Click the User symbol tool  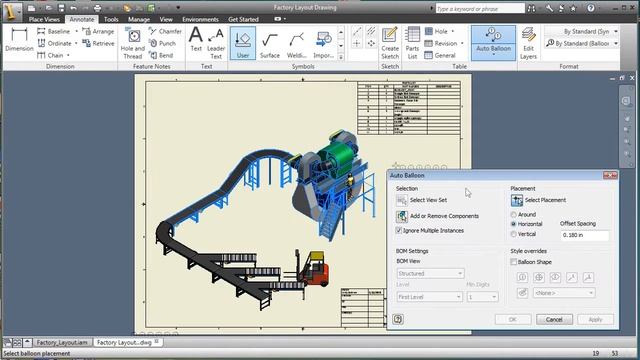(243, 43)
